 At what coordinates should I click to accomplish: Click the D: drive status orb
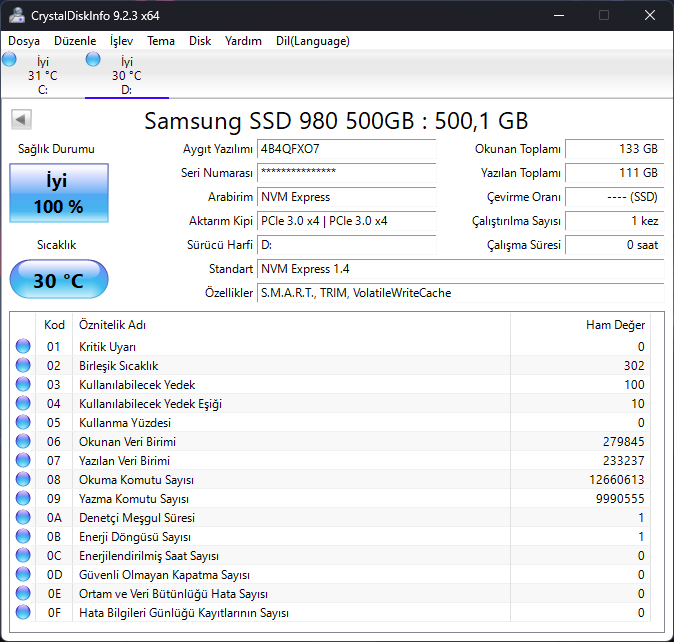pyautogui.click(x=94, y=60)
